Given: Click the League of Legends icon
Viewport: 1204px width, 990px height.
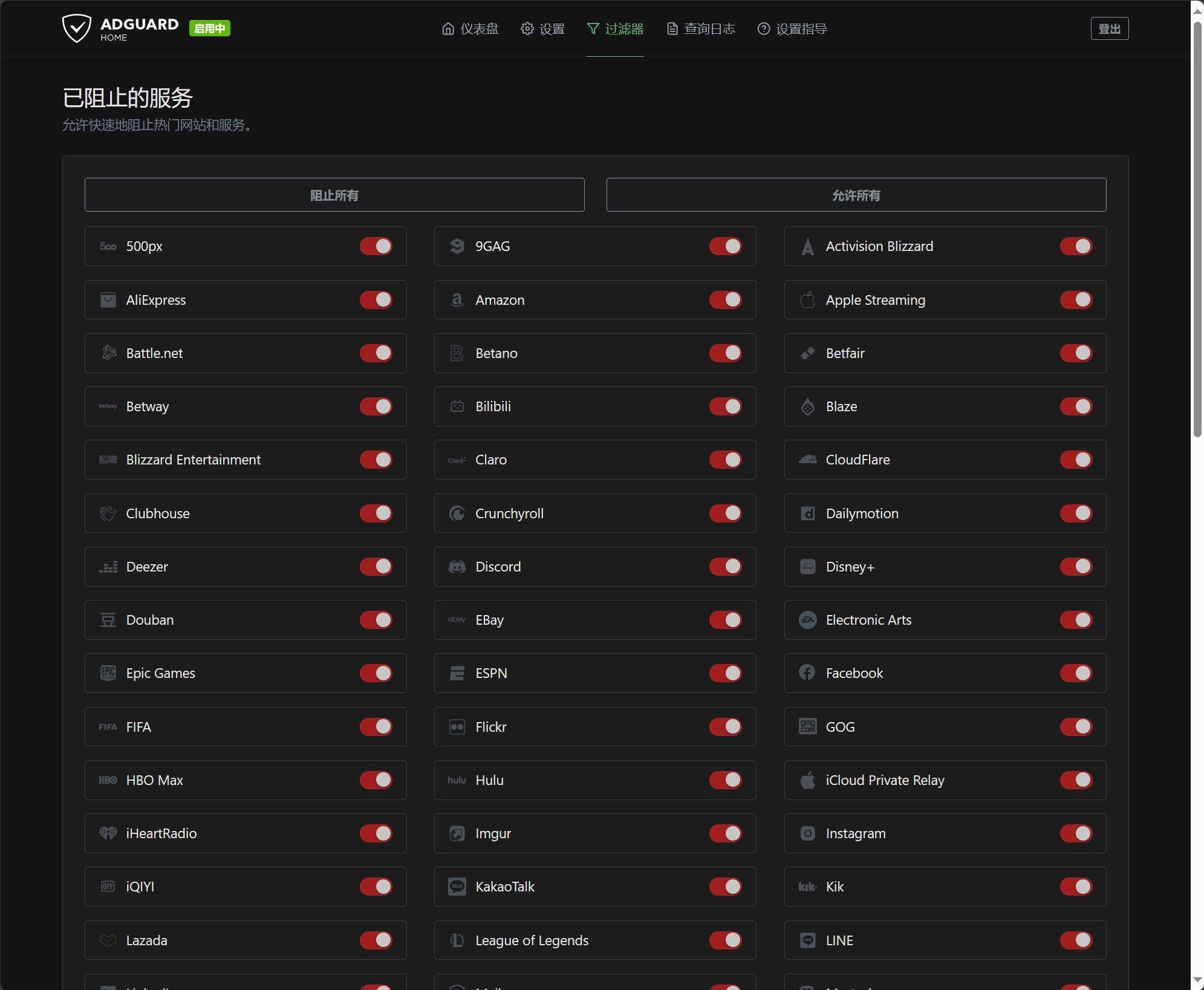Looking at the screenshot, I should [x=457, y=940].
